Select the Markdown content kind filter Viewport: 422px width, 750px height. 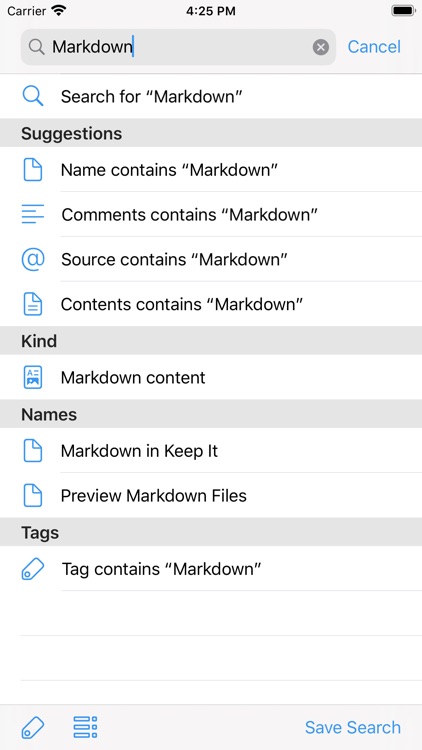point(211,377)
